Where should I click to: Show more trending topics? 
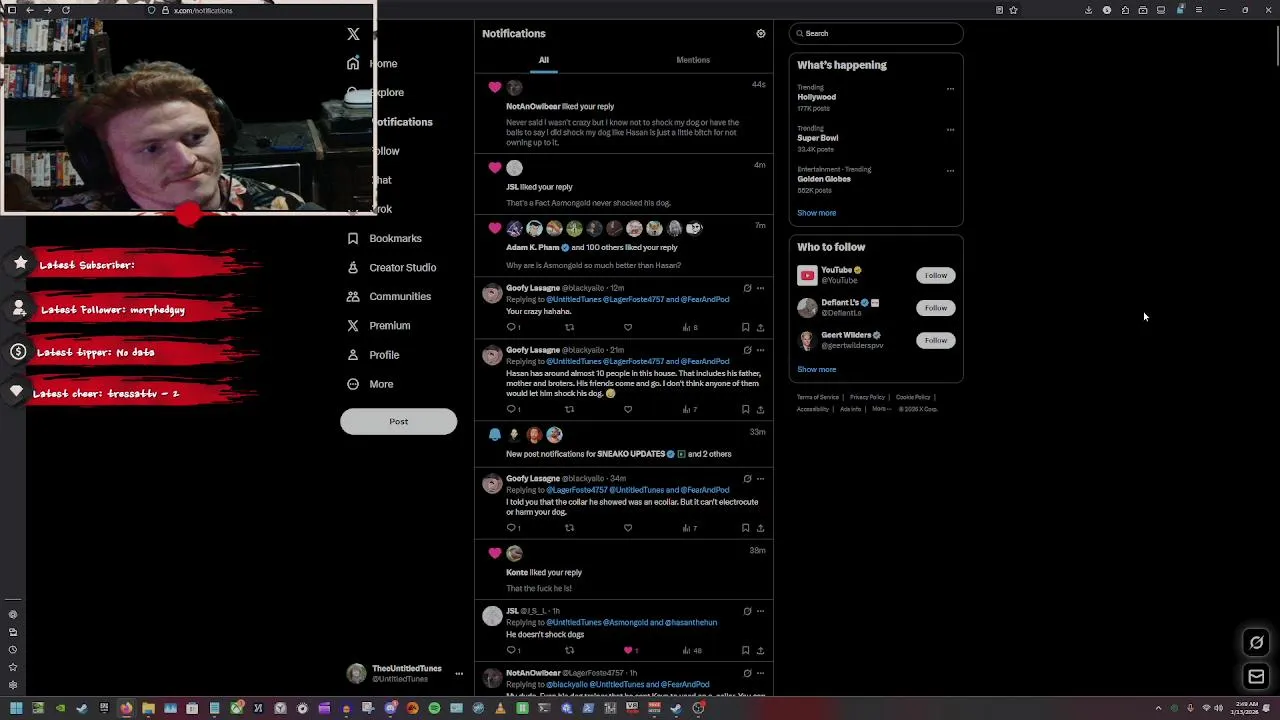pyautogui.click(x=816, y=213)
